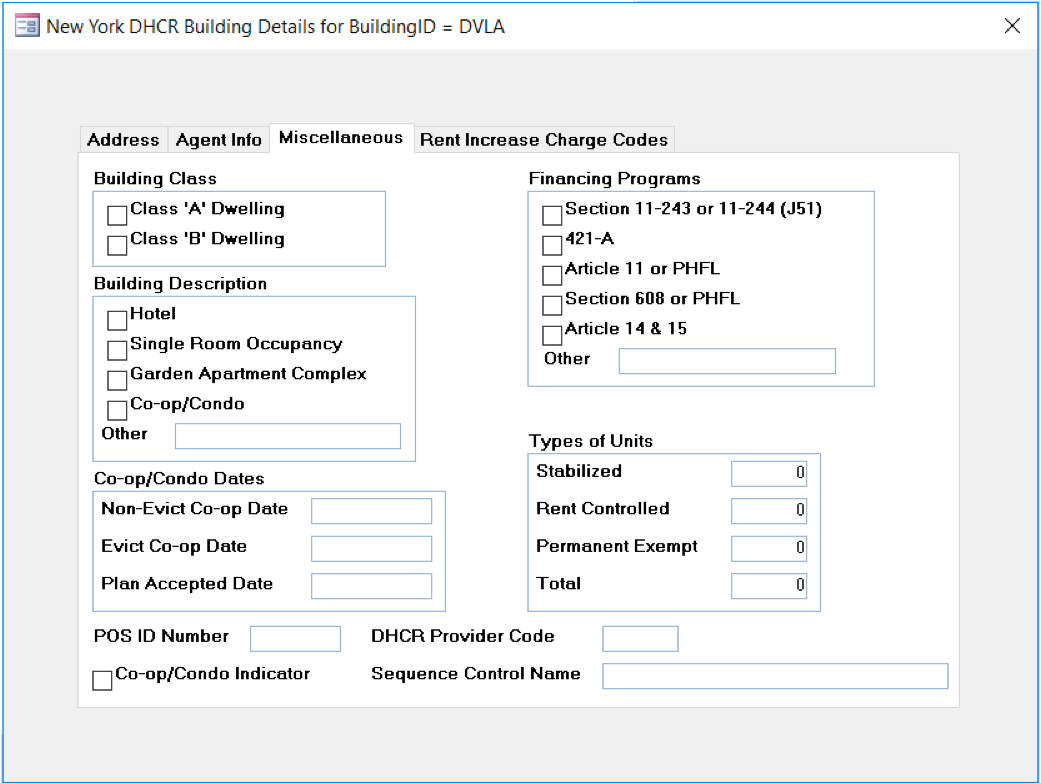Switch to the Address tab

(123, 139)
